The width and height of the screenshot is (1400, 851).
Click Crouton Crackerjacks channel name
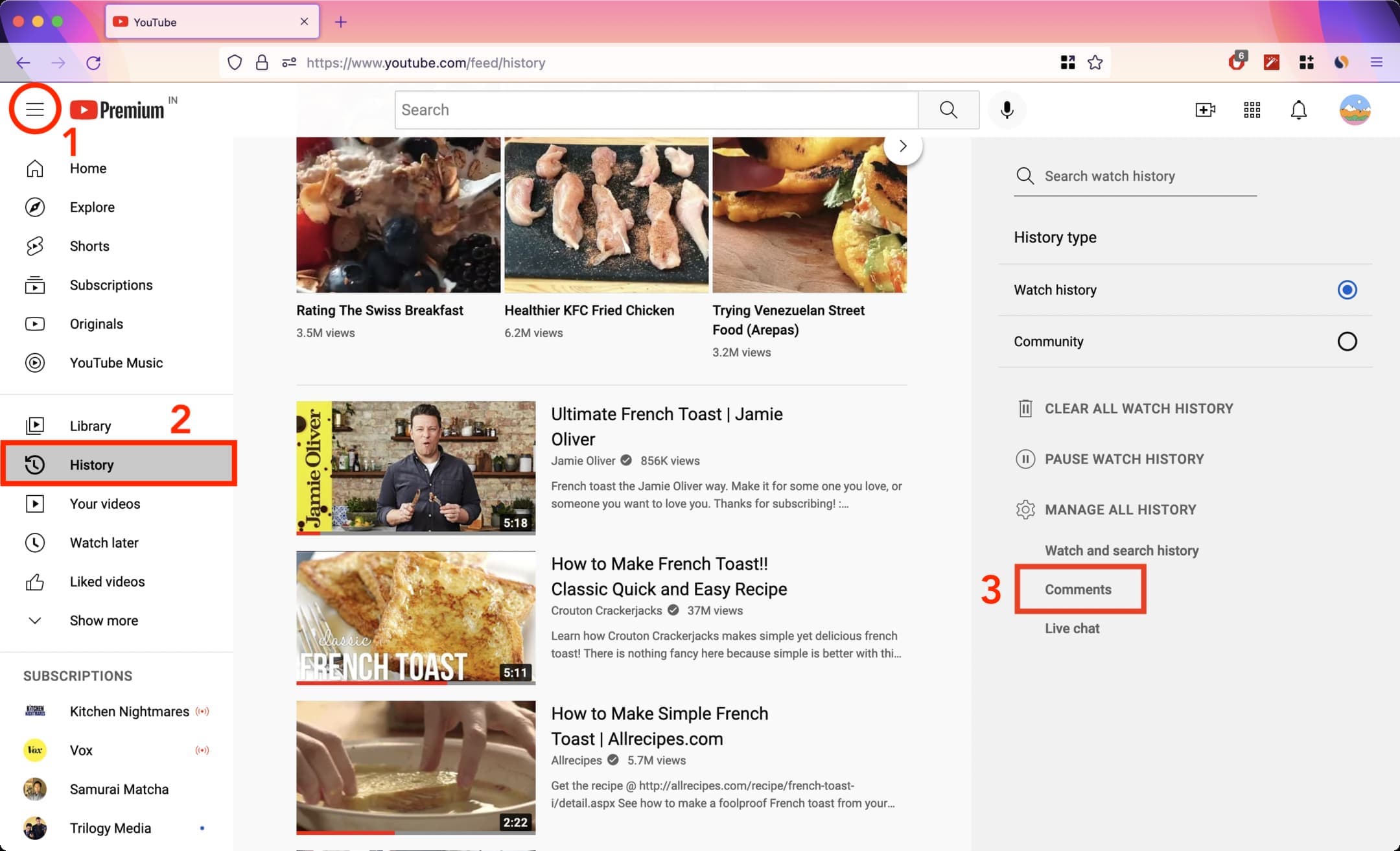(x=606, y=611)
